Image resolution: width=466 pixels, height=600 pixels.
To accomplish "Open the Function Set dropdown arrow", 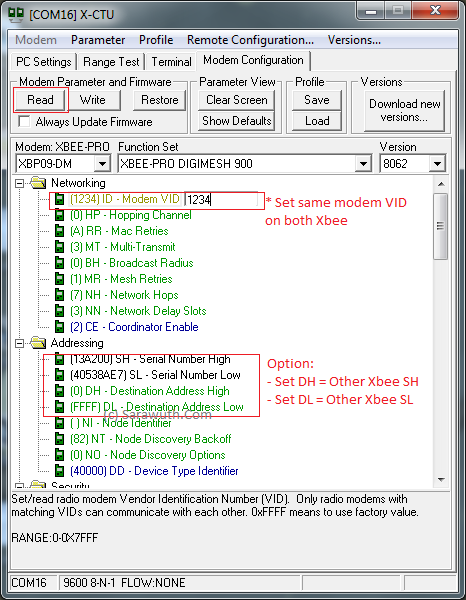I will [x=363, y=164].
